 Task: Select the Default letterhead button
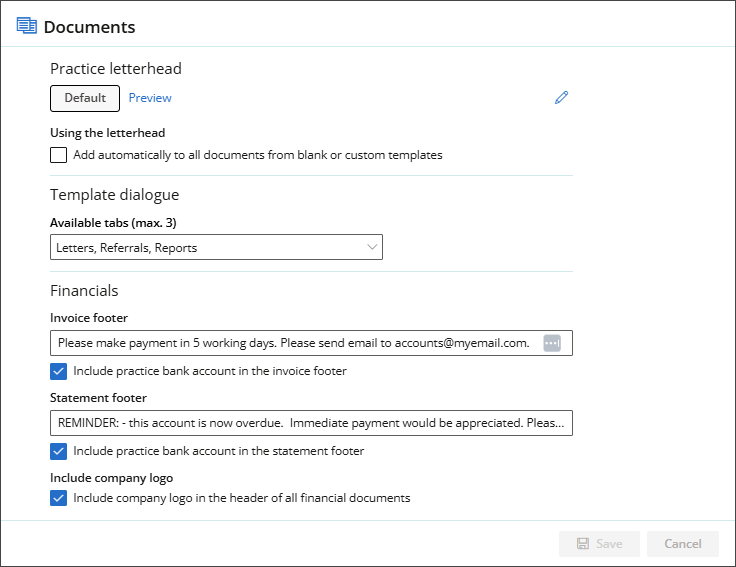85,98
